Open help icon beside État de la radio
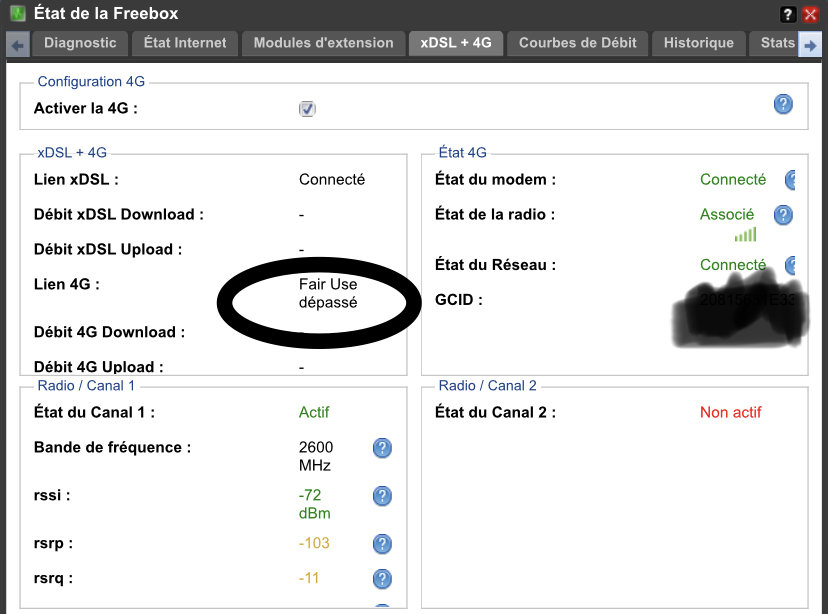The image size is (828, 614). 783,215
